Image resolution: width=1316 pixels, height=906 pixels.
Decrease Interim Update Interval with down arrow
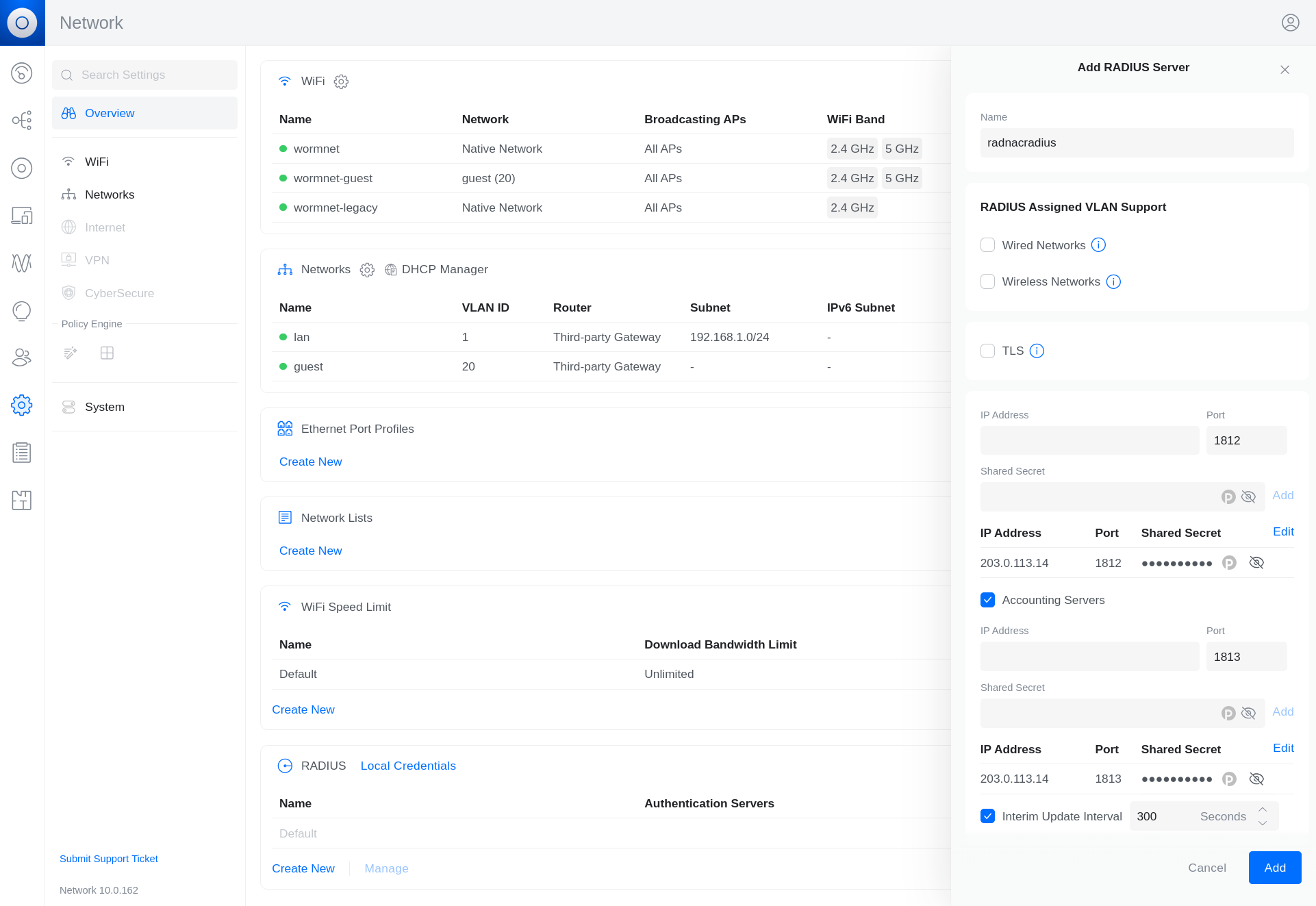pos(1263,823)
